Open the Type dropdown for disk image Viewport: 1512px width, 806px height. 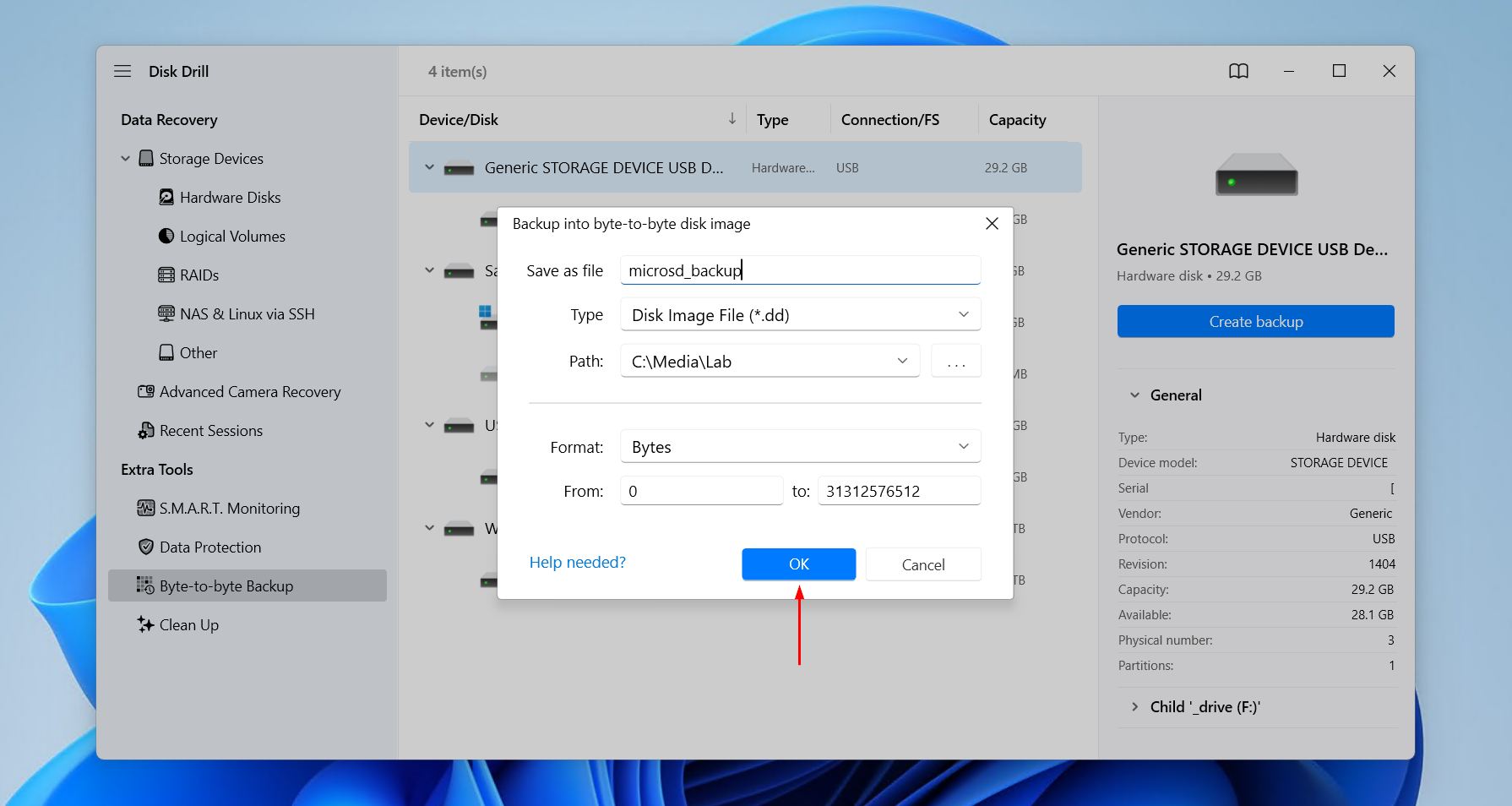799,315
